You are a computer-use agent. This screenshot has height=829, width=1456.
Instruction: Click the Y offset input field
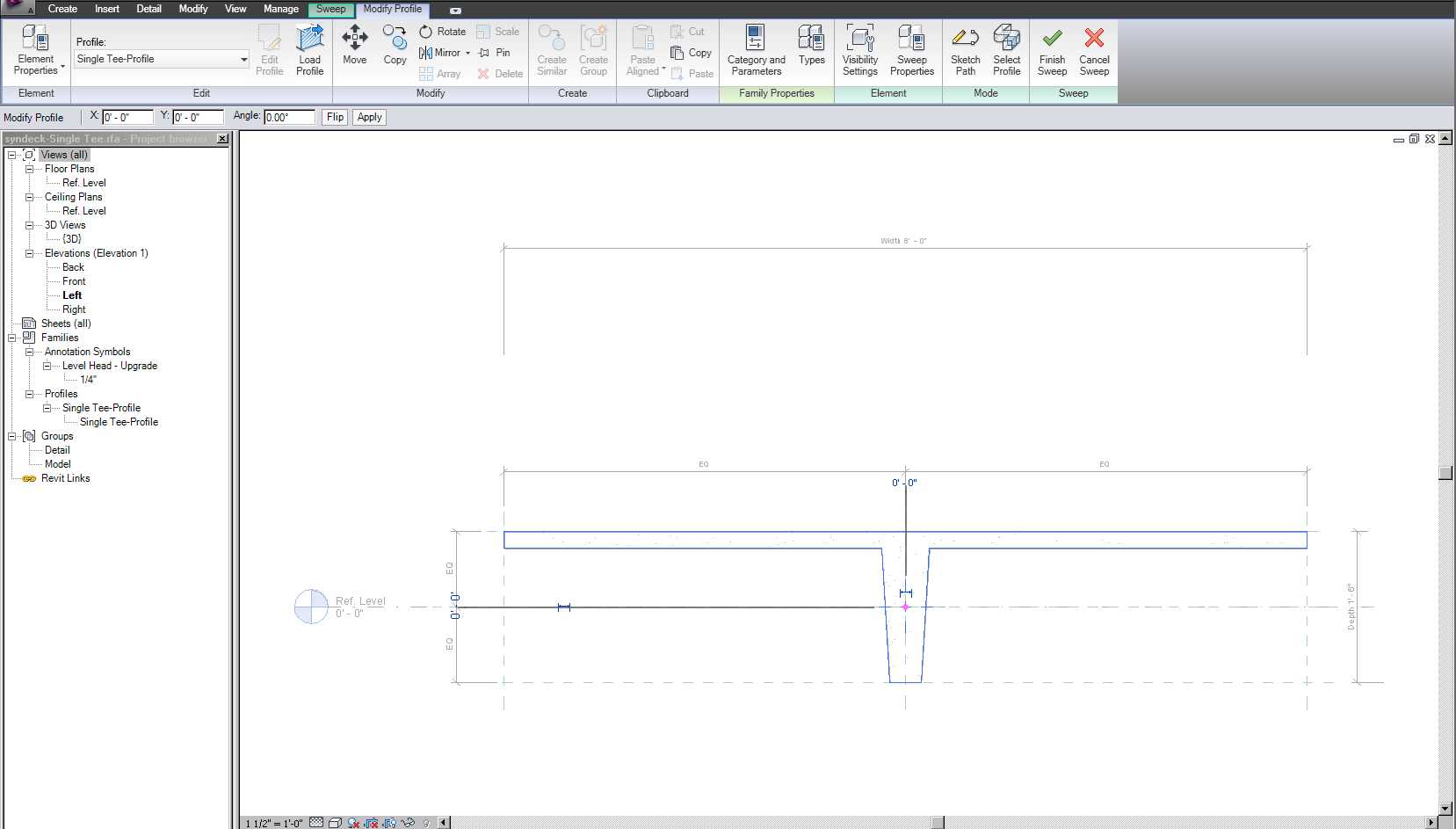198,117
